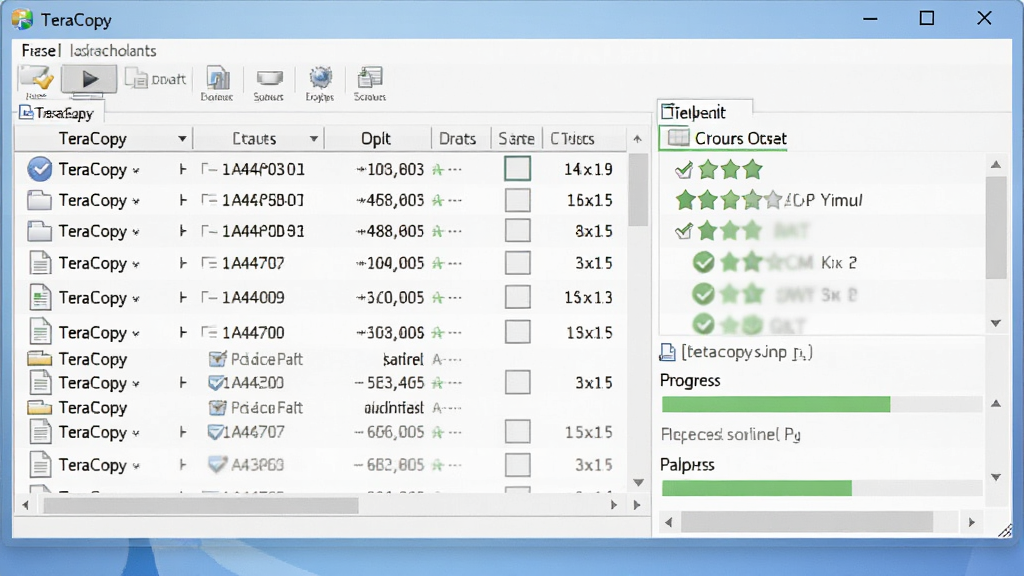Tick the checkbox in the 606,005 row

pyautogui.click(x=517, y=432)
